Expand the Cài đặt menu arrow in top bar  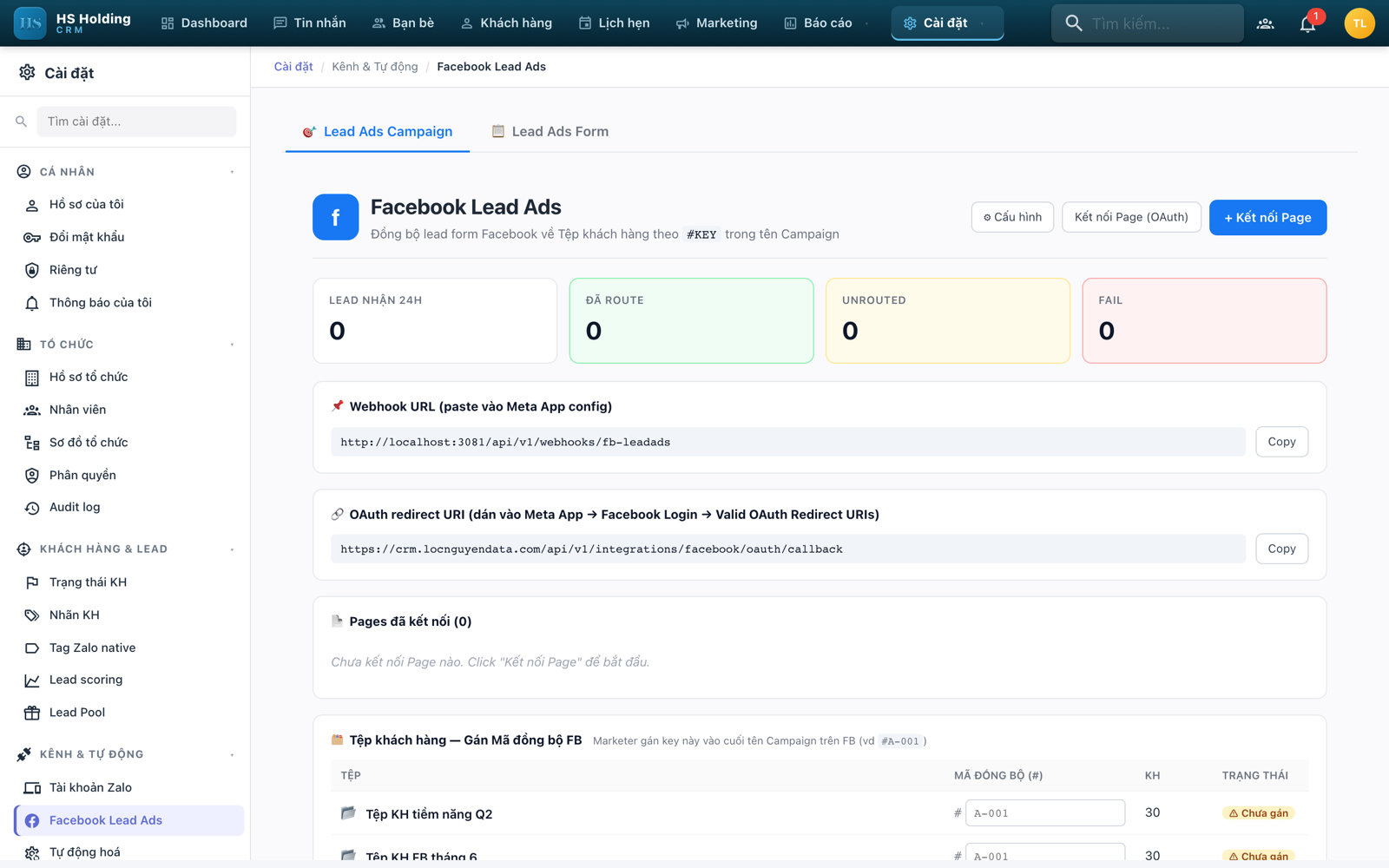(x=982, y=23)
